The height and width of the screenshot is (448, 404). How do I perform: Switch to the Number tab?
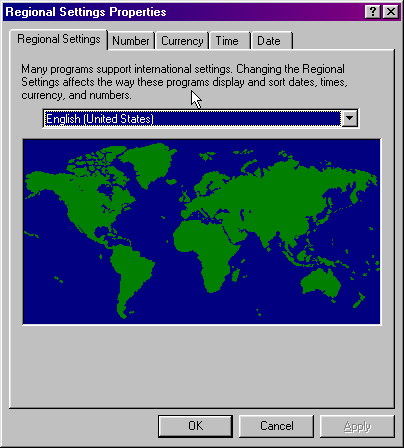pyautogui.click(x=131, y=41)
